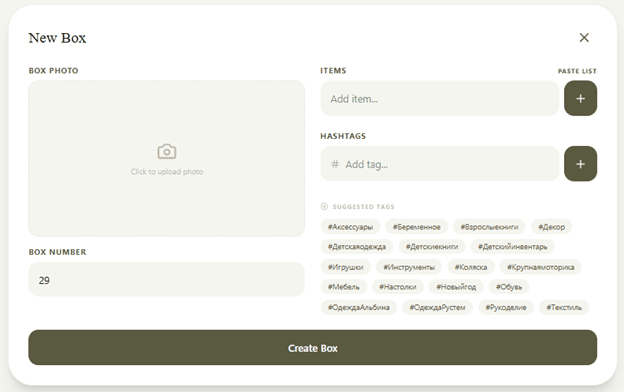Select the #Коляска suggested tag

point(471,267)
